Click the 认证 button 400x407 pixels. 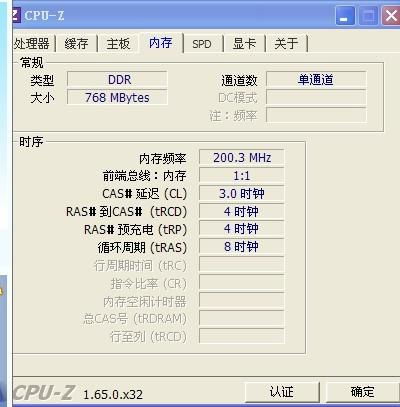click(282, 392)
